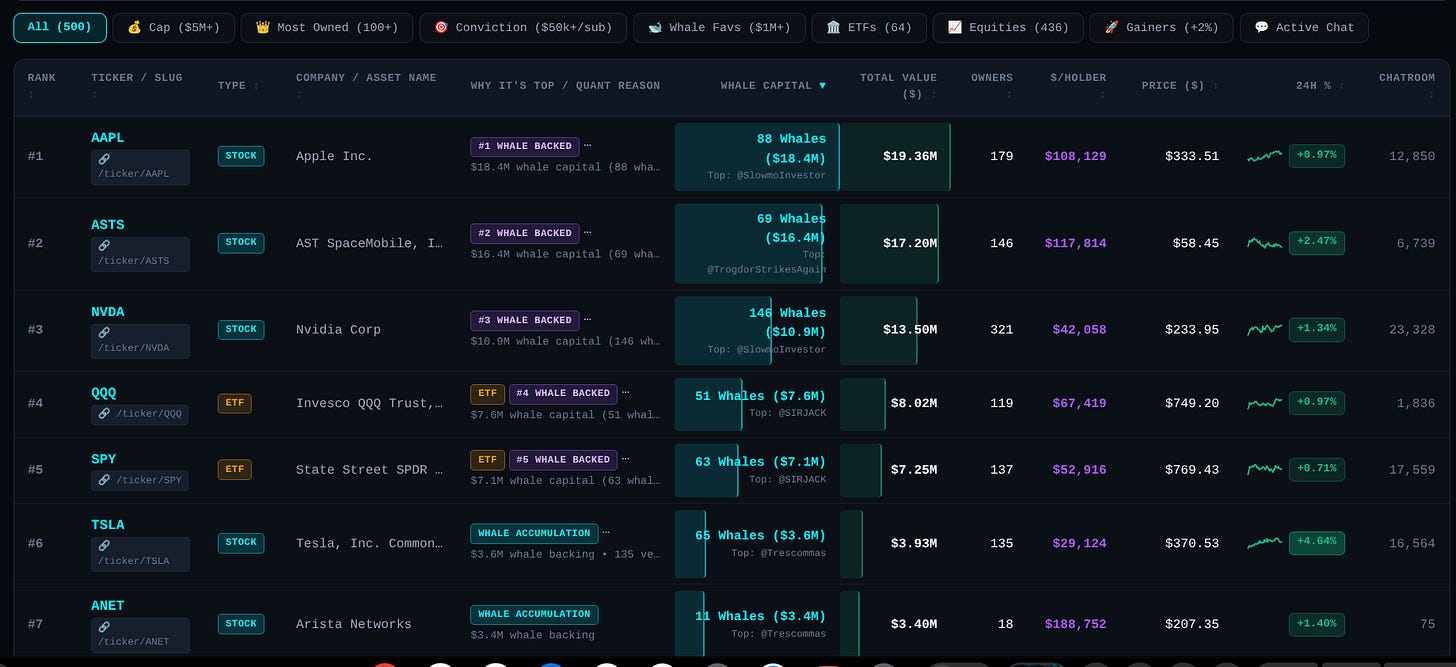This screenshot has width=1456, height=667.
Task: Click the 88 Whales ($18.4M) capital bar
Action: point(757,156)
